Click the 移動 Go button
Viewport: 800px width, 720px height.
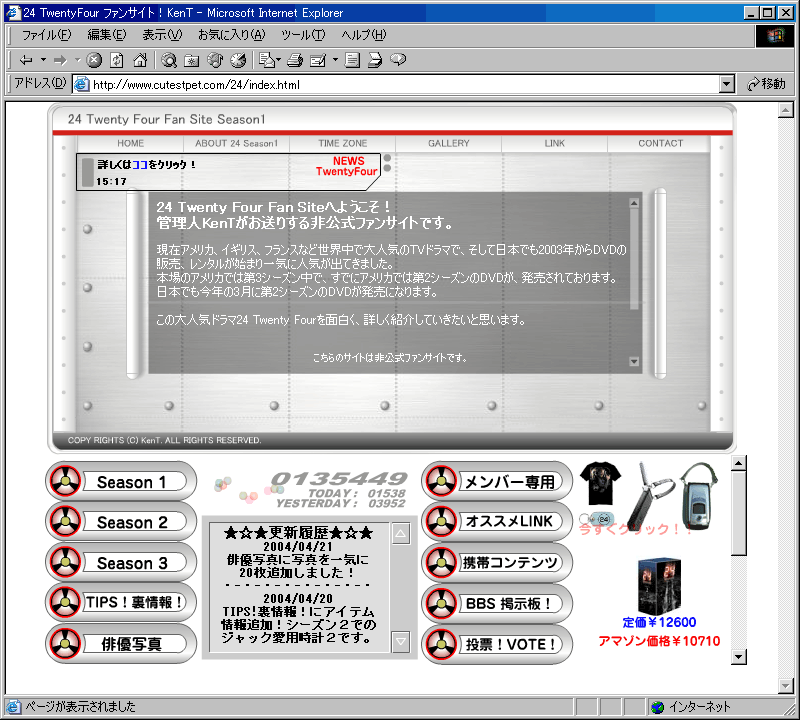tap(766, 84)
